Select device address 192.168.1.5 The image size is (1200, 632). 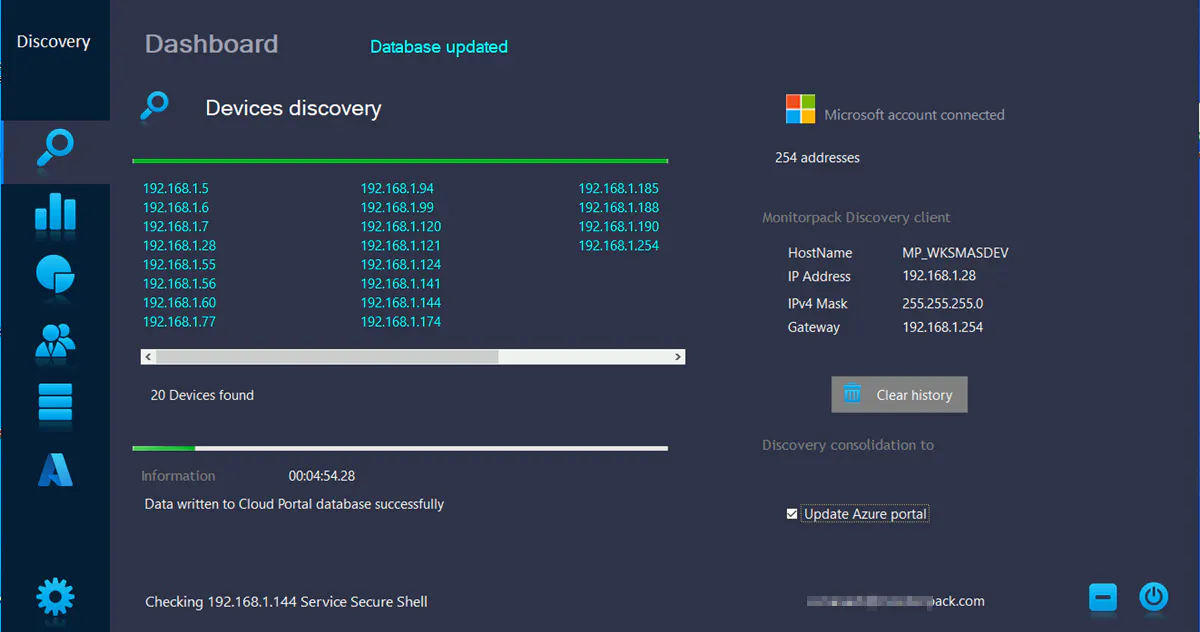pyautogui.click(x=176, y=188)
